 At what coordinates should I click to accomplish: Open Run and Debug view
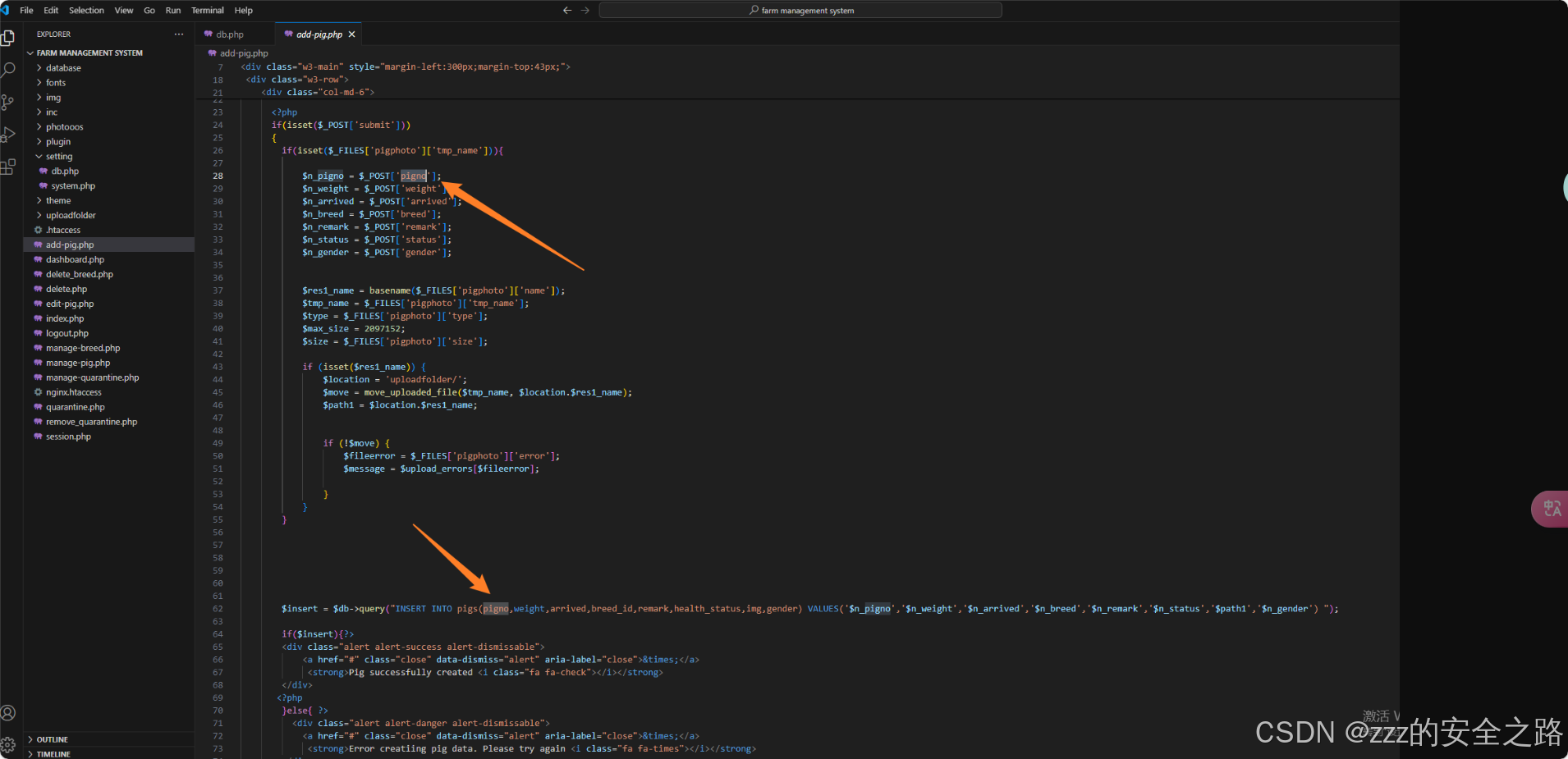[x=8, y=135]
